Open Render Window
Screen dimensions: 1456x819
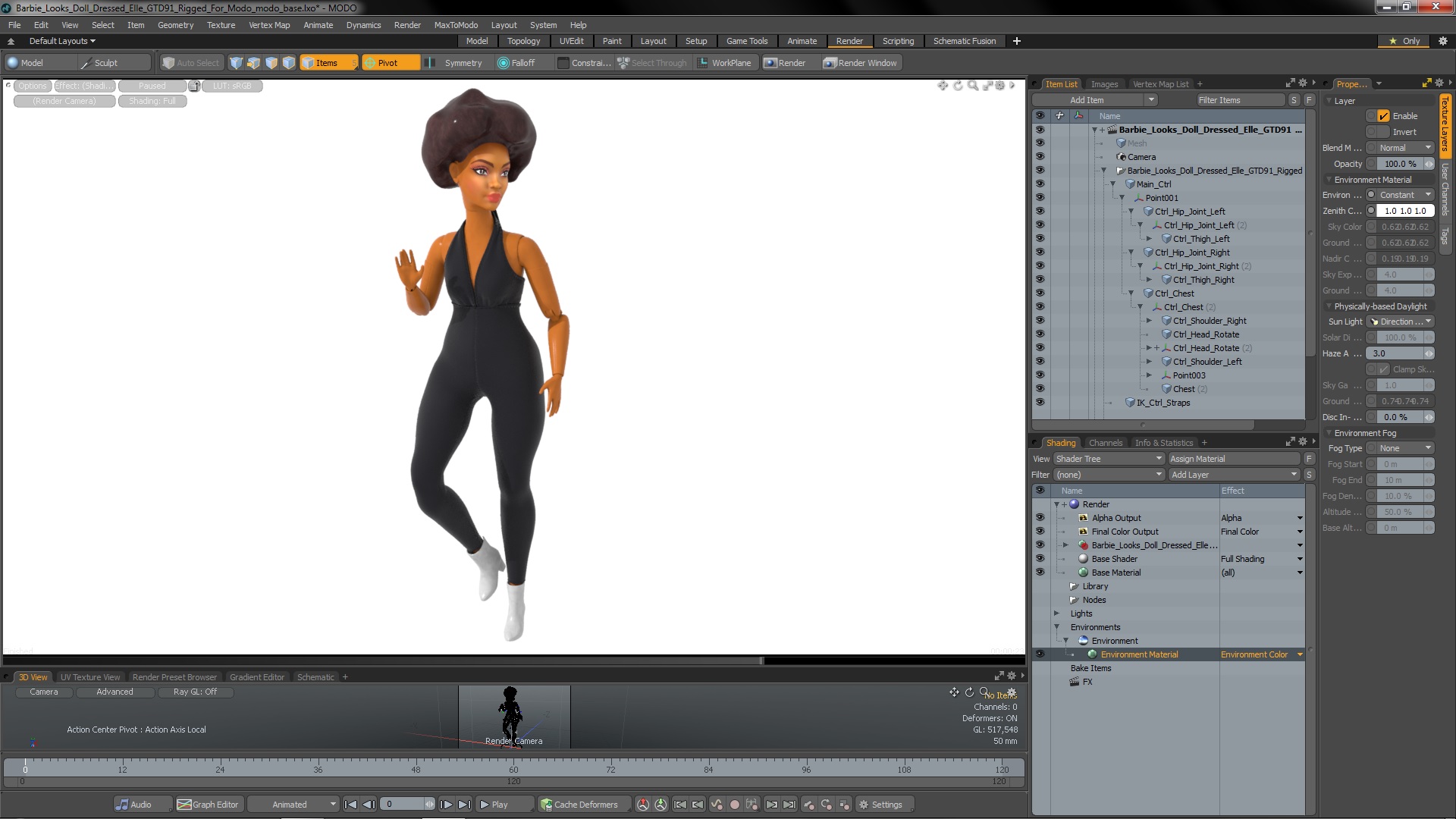tap(861, 63)
